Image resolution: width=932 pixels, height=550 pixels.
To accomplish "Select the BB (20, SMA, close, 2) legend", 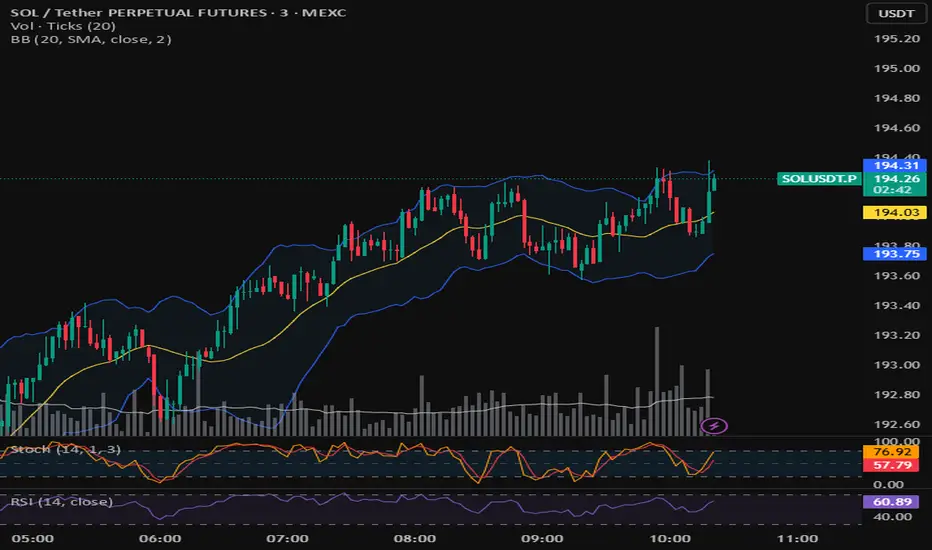I will [91, 39].
